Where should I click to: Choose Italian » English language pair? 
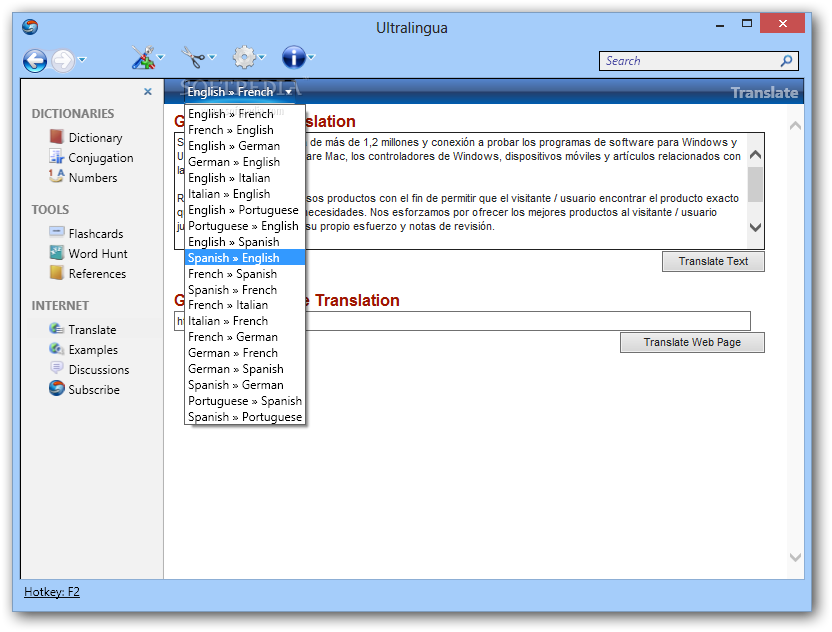click(245, 194)
